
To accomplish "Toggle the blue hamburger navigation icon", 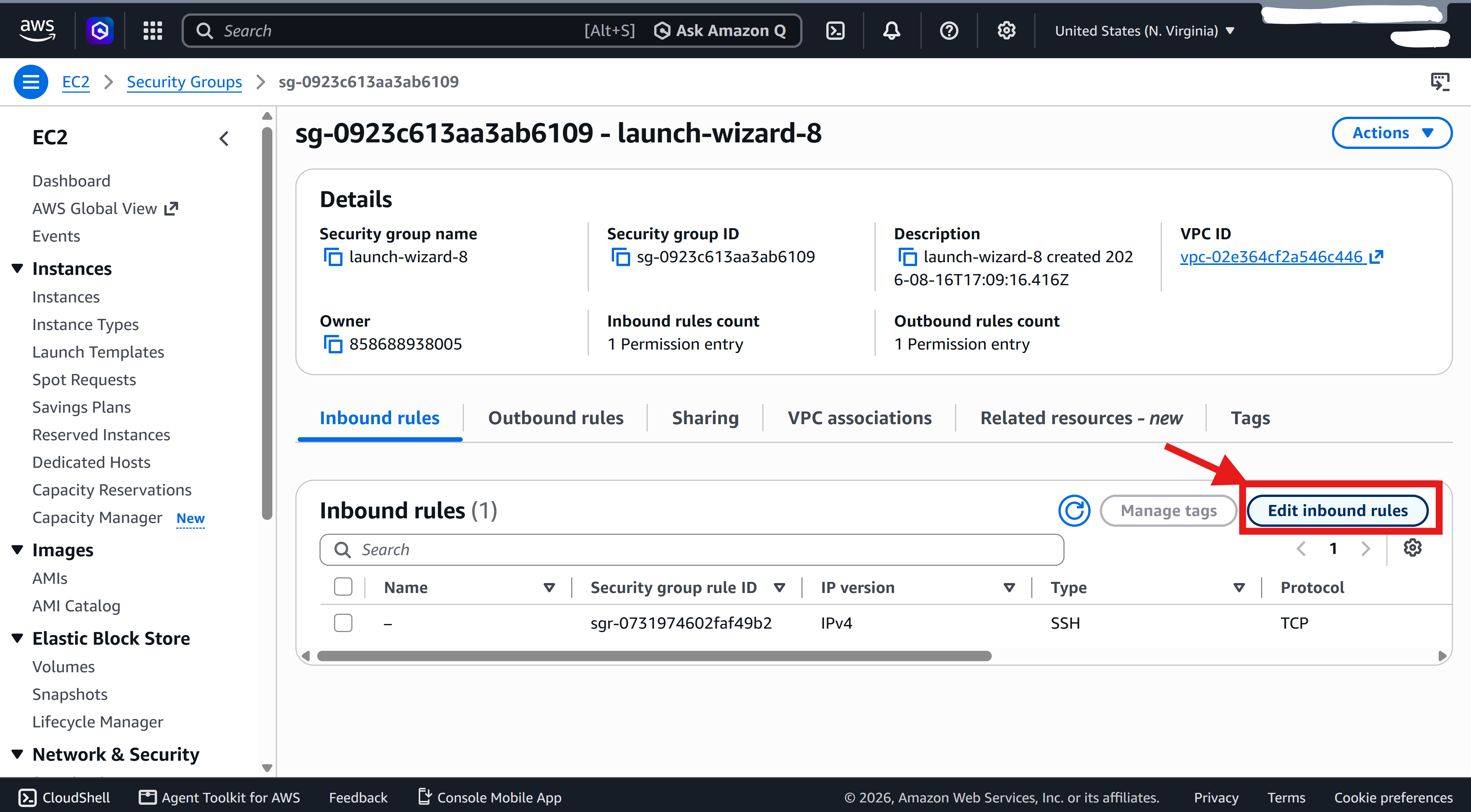I will pyautogui.click(x=31, y=82).
